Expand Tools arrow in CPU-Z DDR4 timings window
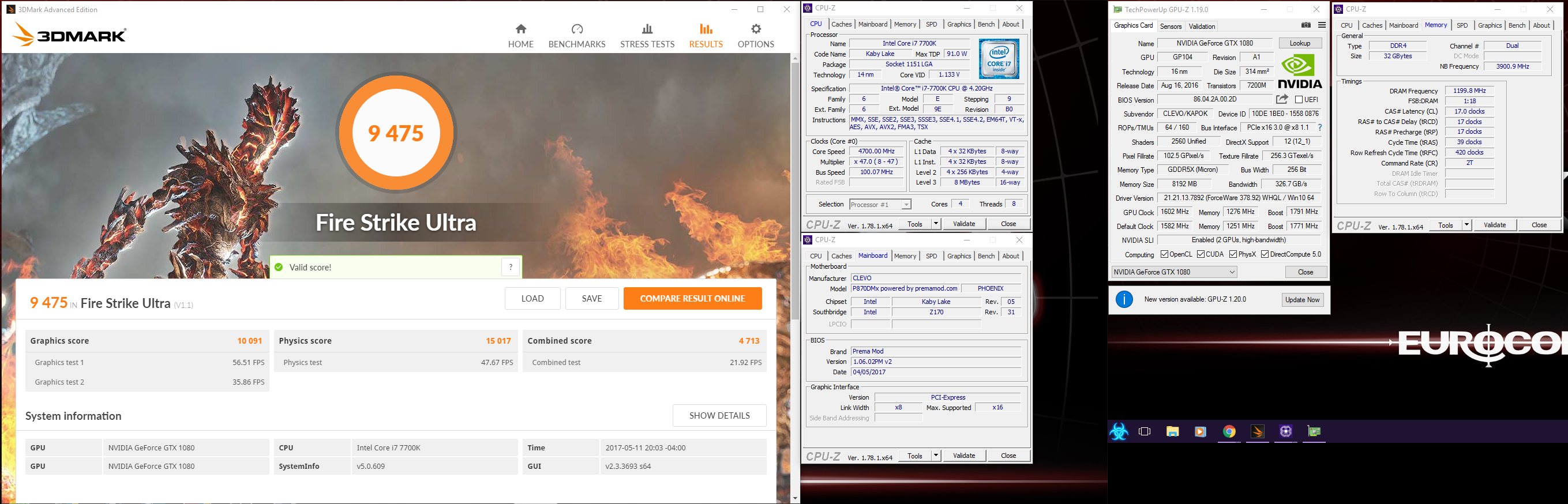 (x=1466, y=225)
